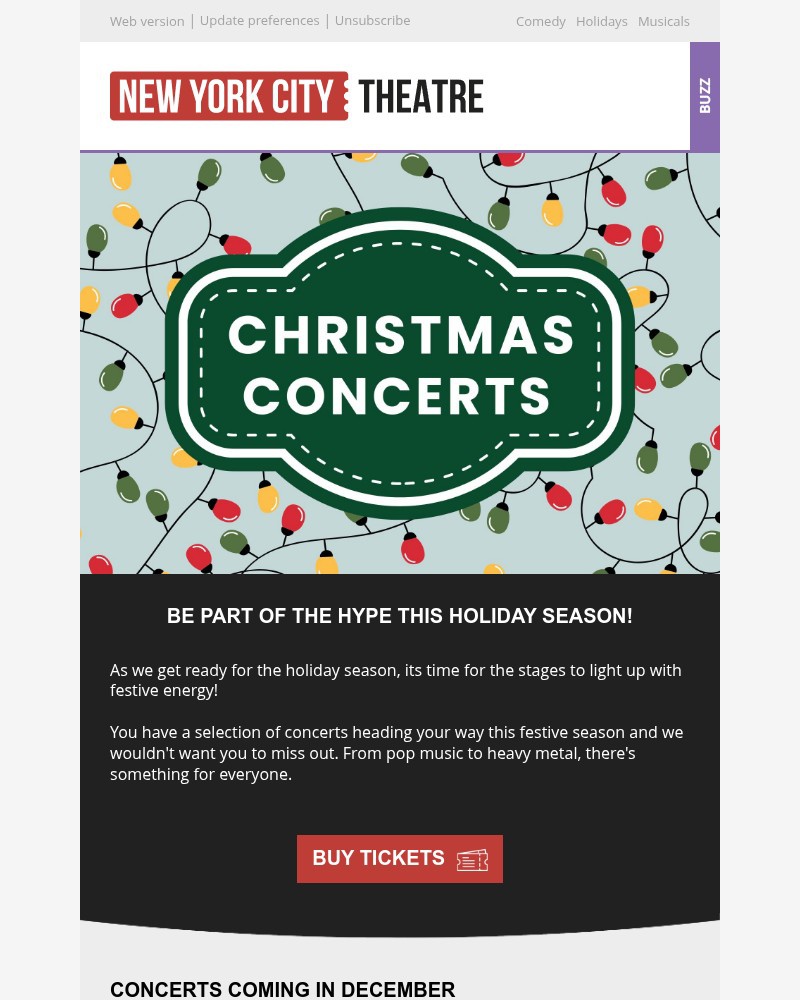Click the CHRISTMAS word in the banner
This screenshot has width=800, height=1000.
pos(401,335)
